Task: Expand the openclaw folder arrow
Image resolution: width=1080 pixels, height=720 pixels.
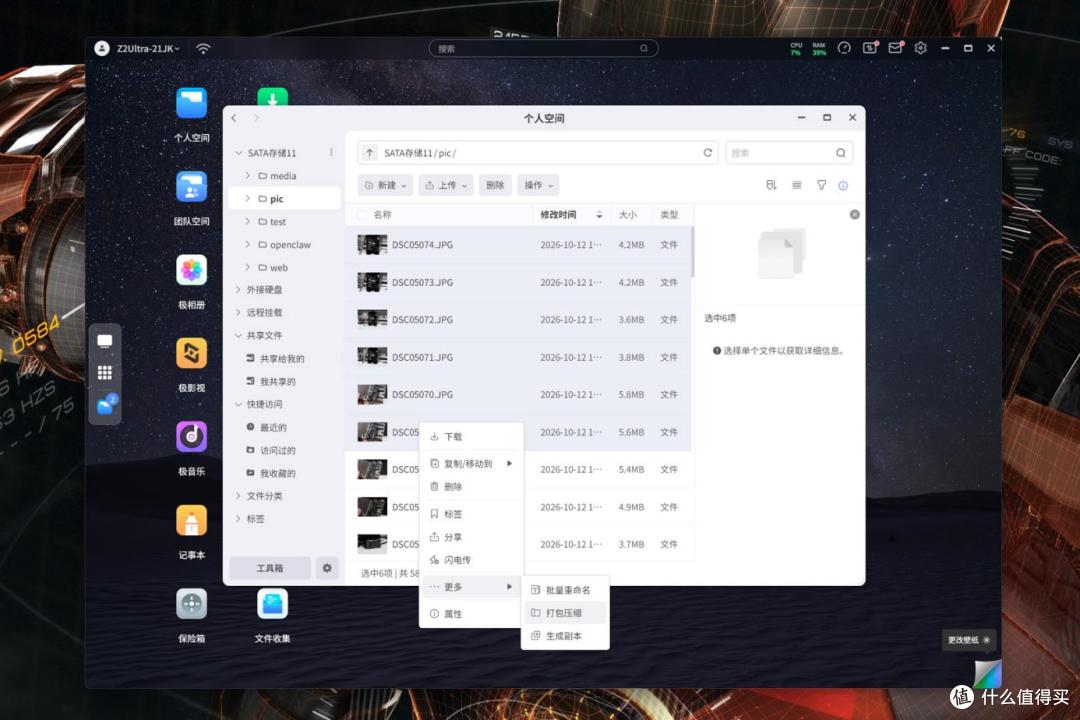Action: pyautogui.click(x=247, y=245)
